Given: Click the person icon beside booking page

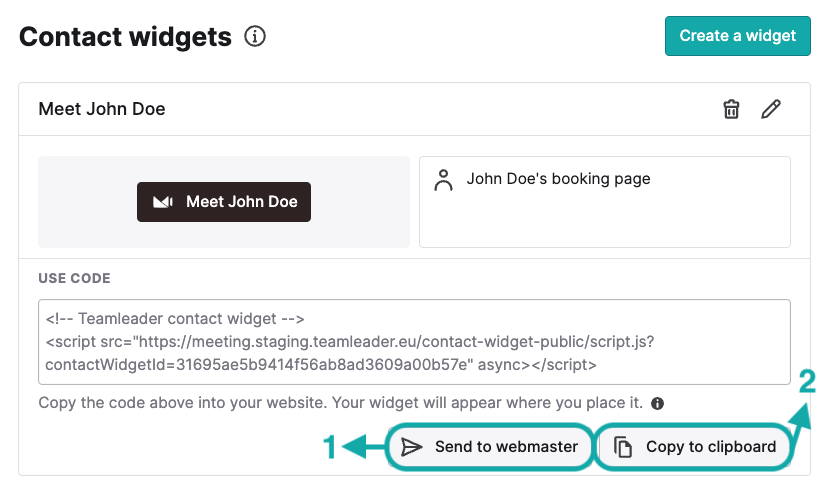Looking at the screenshot, I should coord(443,180).
